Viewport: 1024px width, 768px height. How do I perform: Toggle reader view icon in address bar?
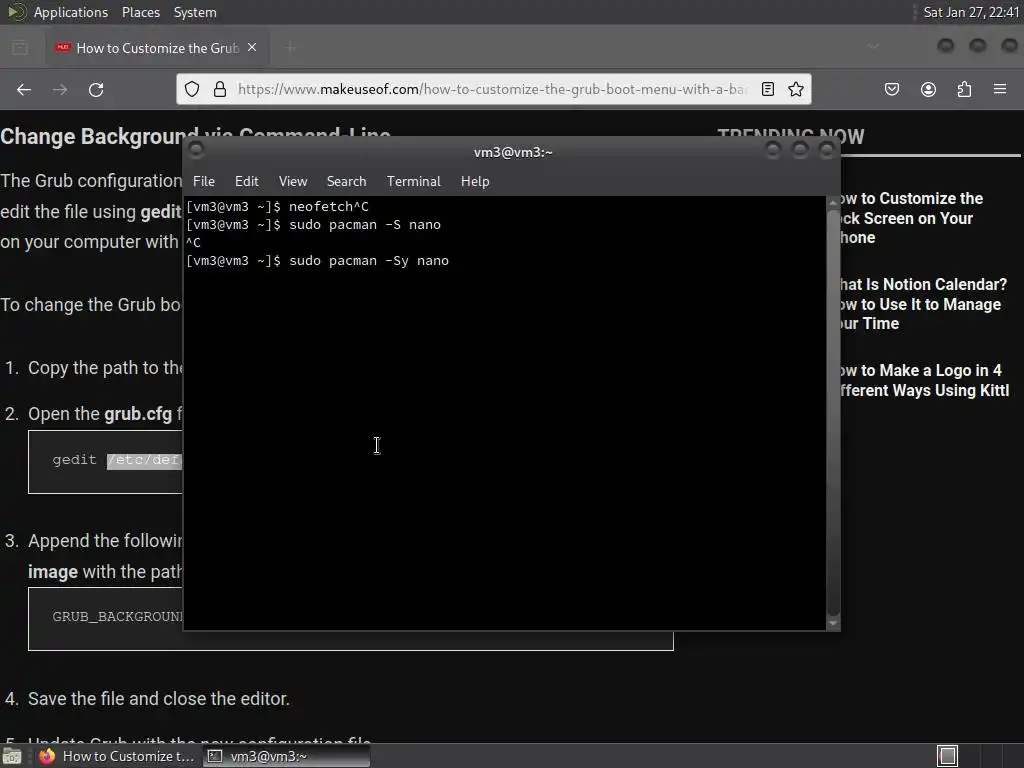[768, 89]
